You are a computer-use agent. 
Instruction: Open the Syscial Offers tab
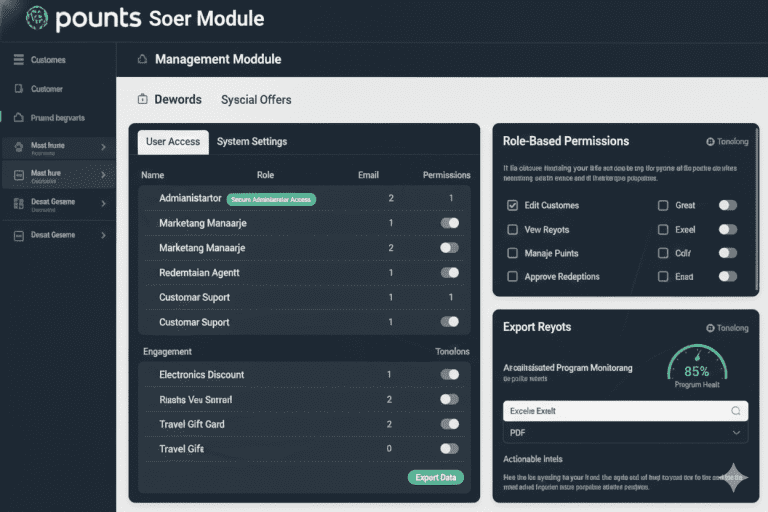click(x=256, y=100)
